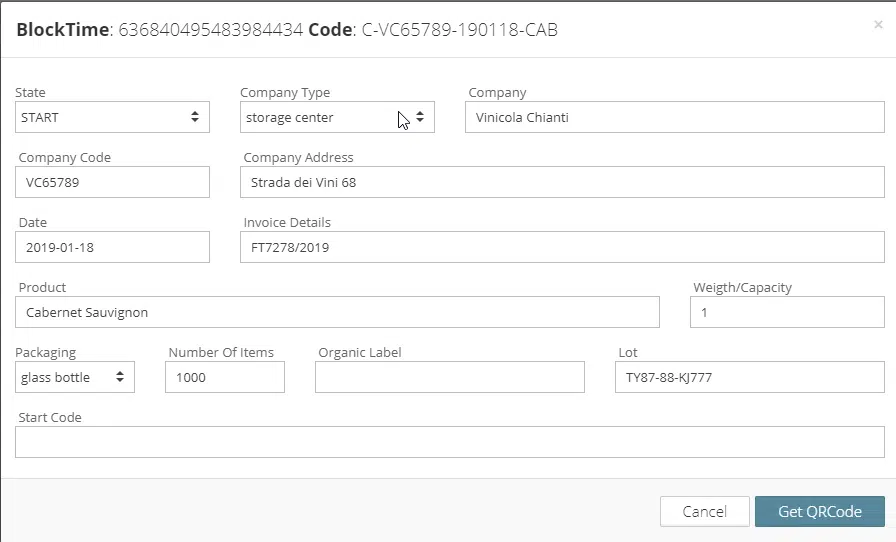
Task: Click the Company field with Vinicola Chianti
Action: 675,117
